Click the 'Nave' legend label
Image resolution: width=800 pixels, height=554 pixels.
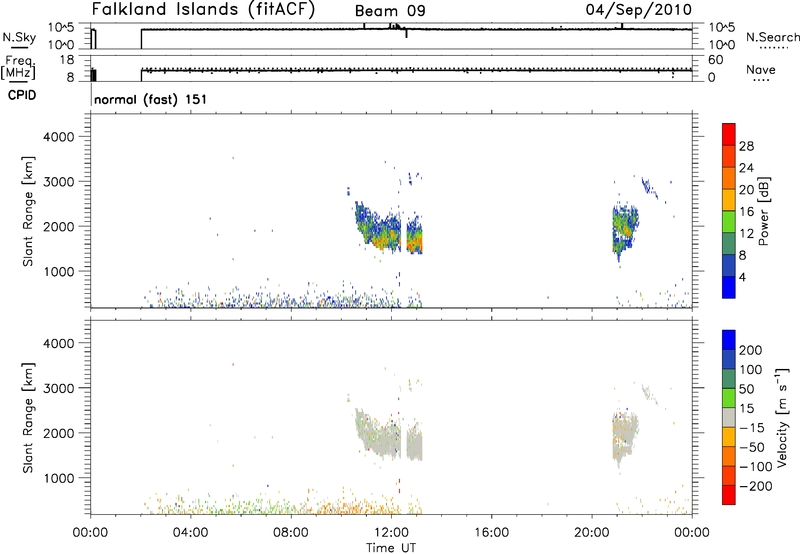[x=761, y=70]
